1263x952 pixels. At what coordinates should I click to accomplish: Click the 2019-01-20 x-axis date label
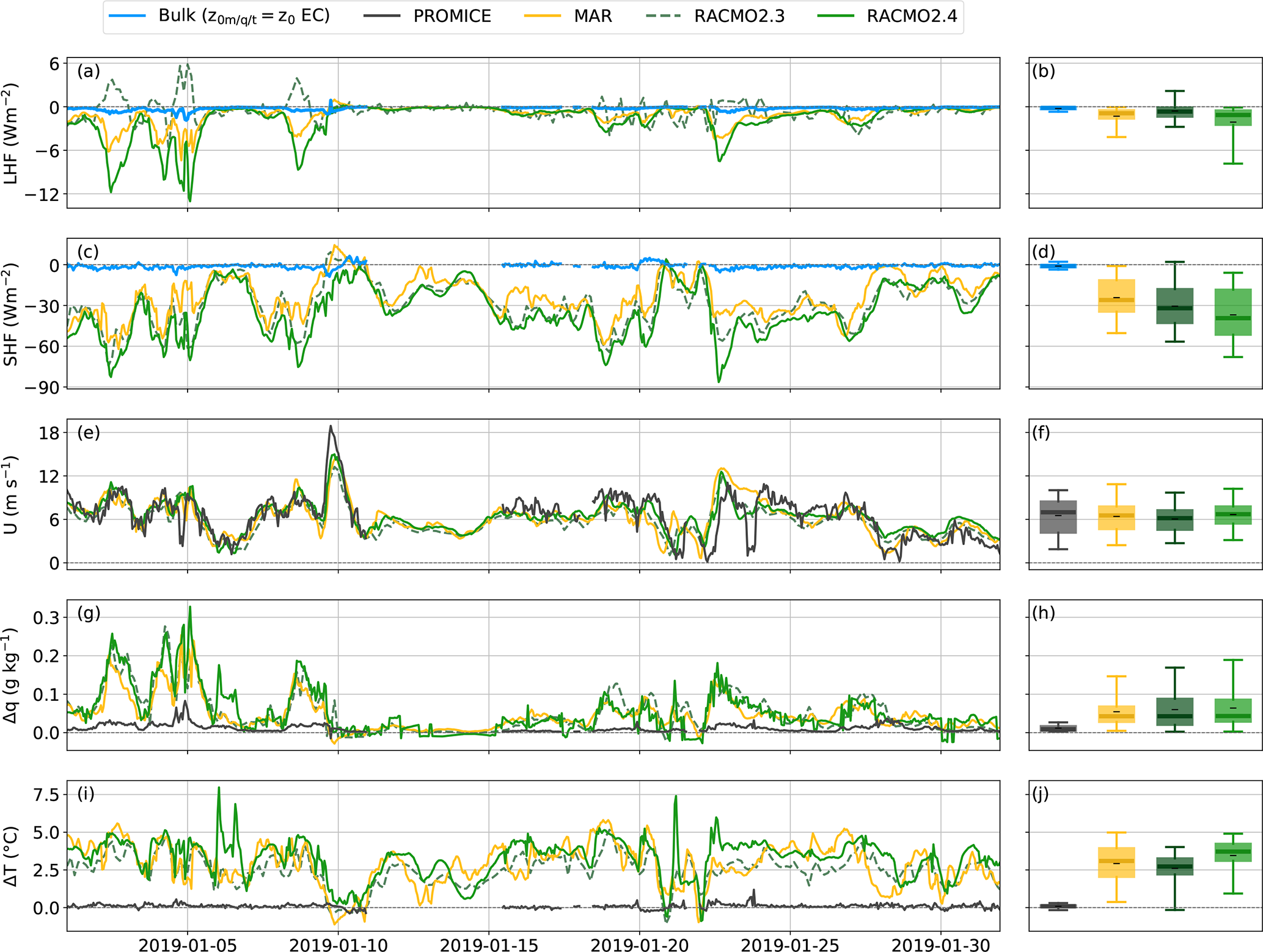(x=640, y=945)
